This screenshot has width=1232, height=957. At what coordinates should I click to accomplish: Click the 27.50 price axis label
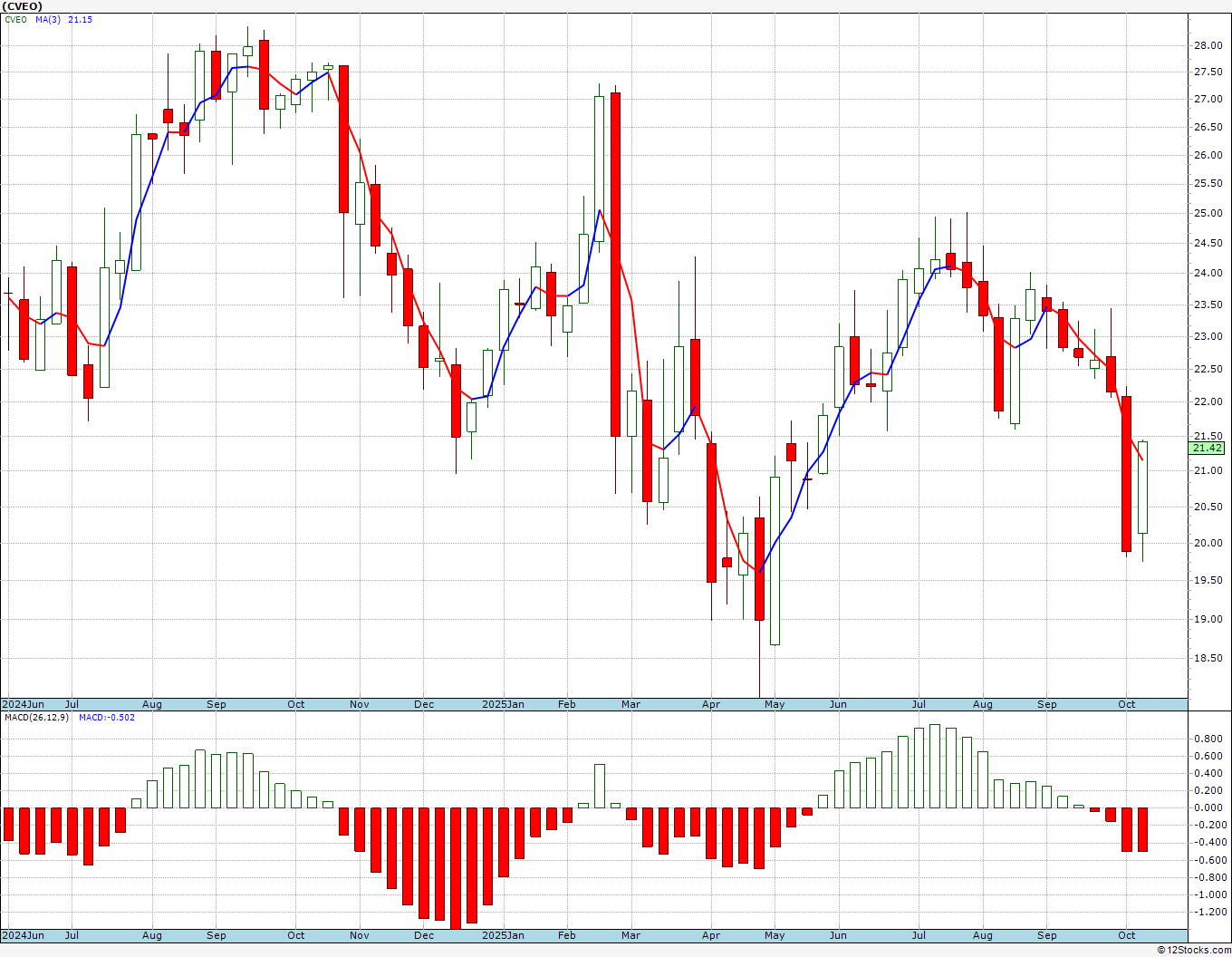pos(1207,72)
